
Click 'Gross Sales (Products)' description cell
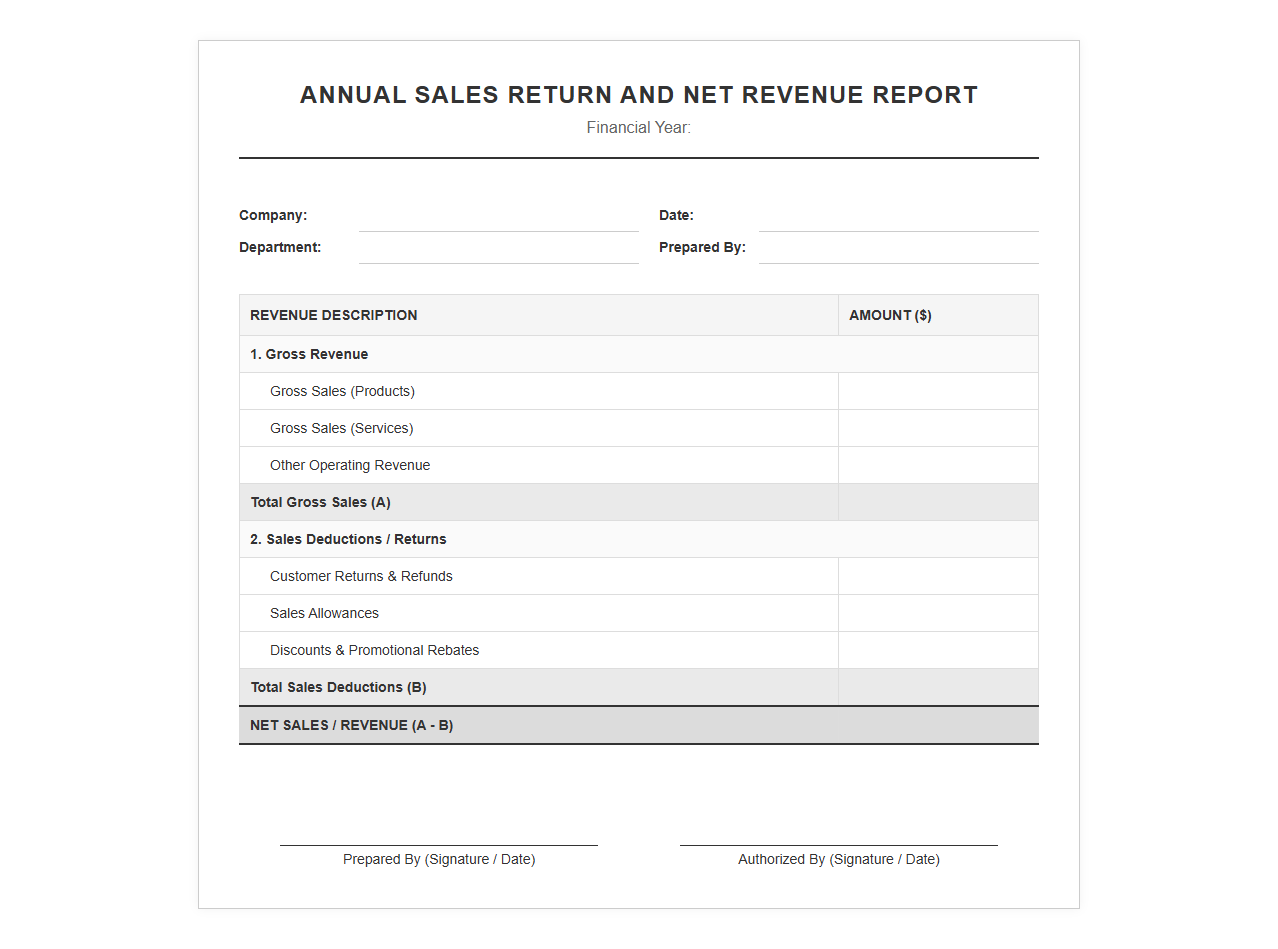[x=539, y=391]
